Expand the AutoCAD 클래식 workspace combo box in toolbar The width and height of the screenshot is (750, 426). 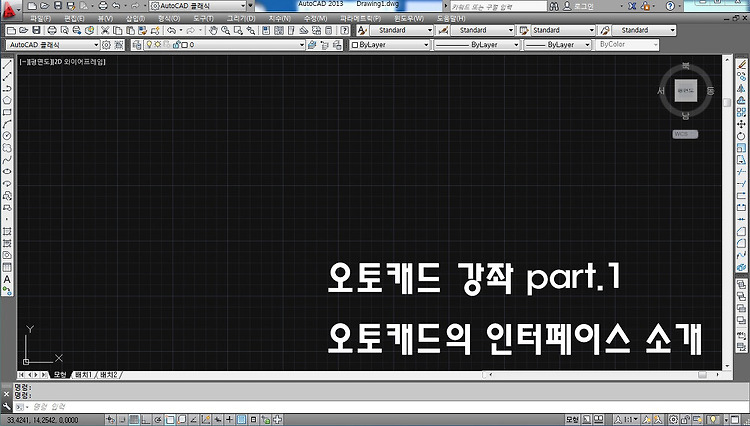[x=53, y=44]
